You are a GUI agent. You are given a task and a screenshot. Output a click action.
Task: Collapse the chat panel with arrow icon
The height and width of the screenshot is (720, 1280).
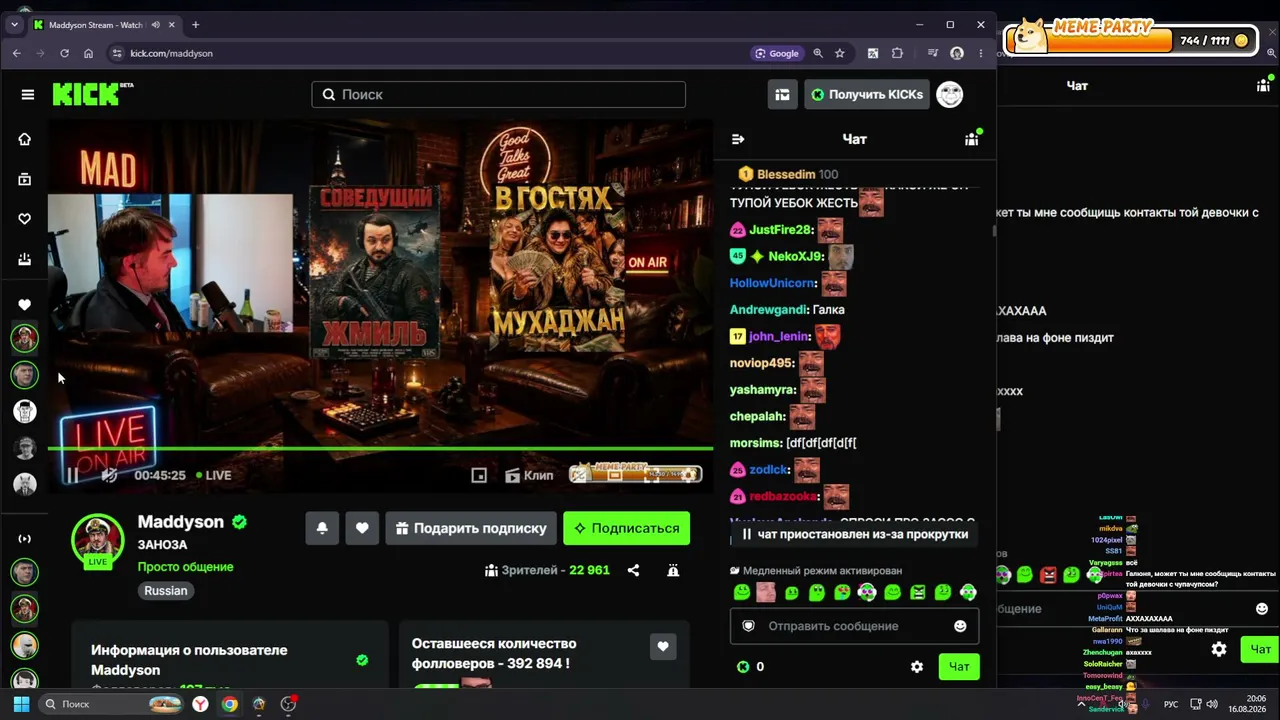tap(738, 139)
